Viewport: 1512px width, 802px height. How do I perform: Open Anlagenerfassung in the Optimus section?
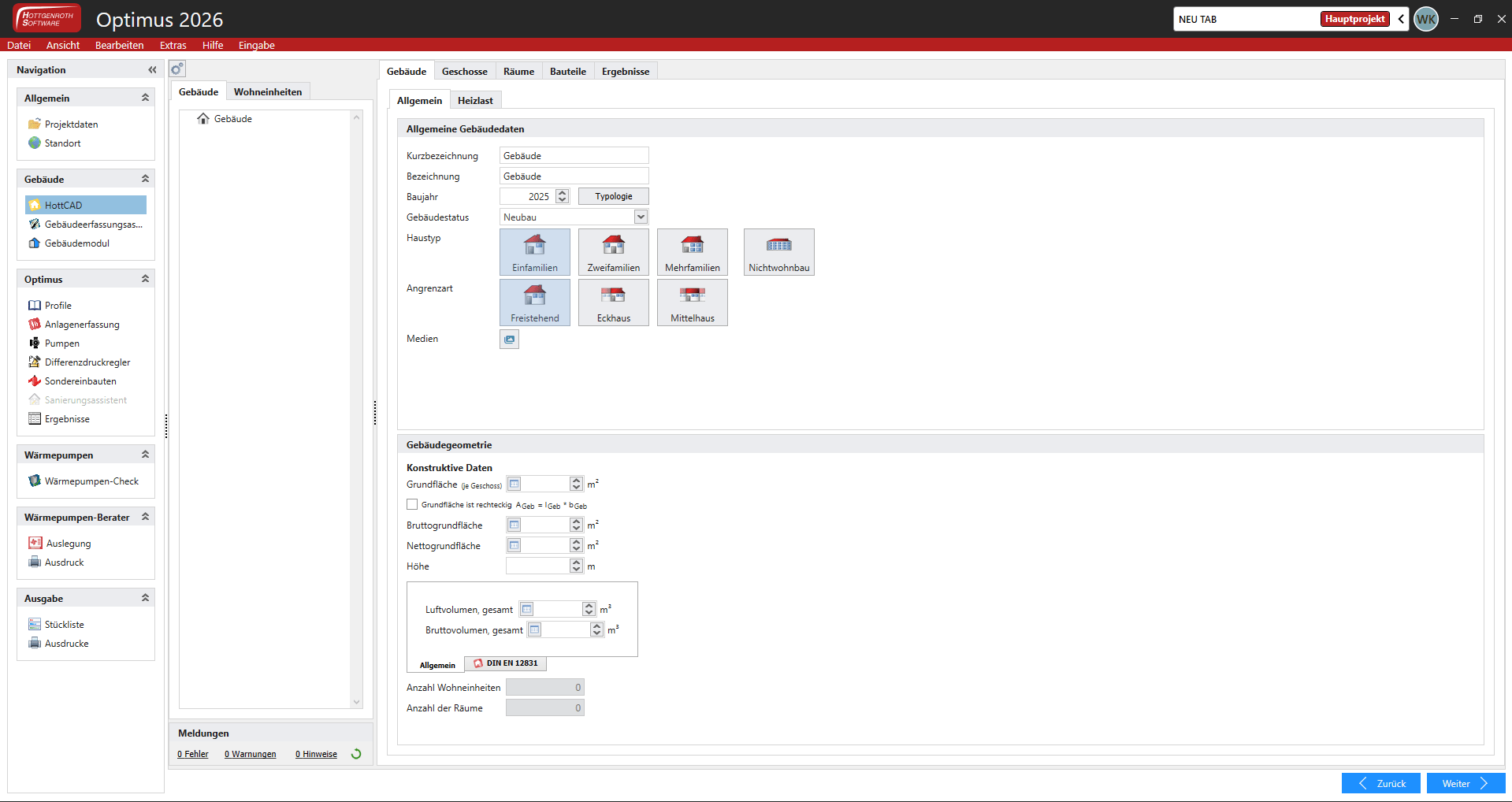click(x=82, y=325)
